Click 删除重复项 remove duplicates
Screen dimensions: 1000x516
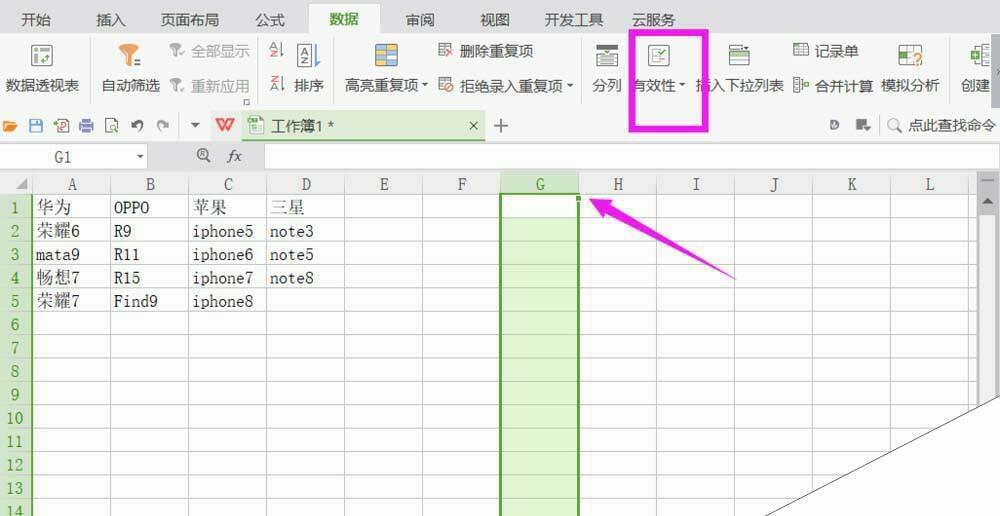tap(486, 52)
